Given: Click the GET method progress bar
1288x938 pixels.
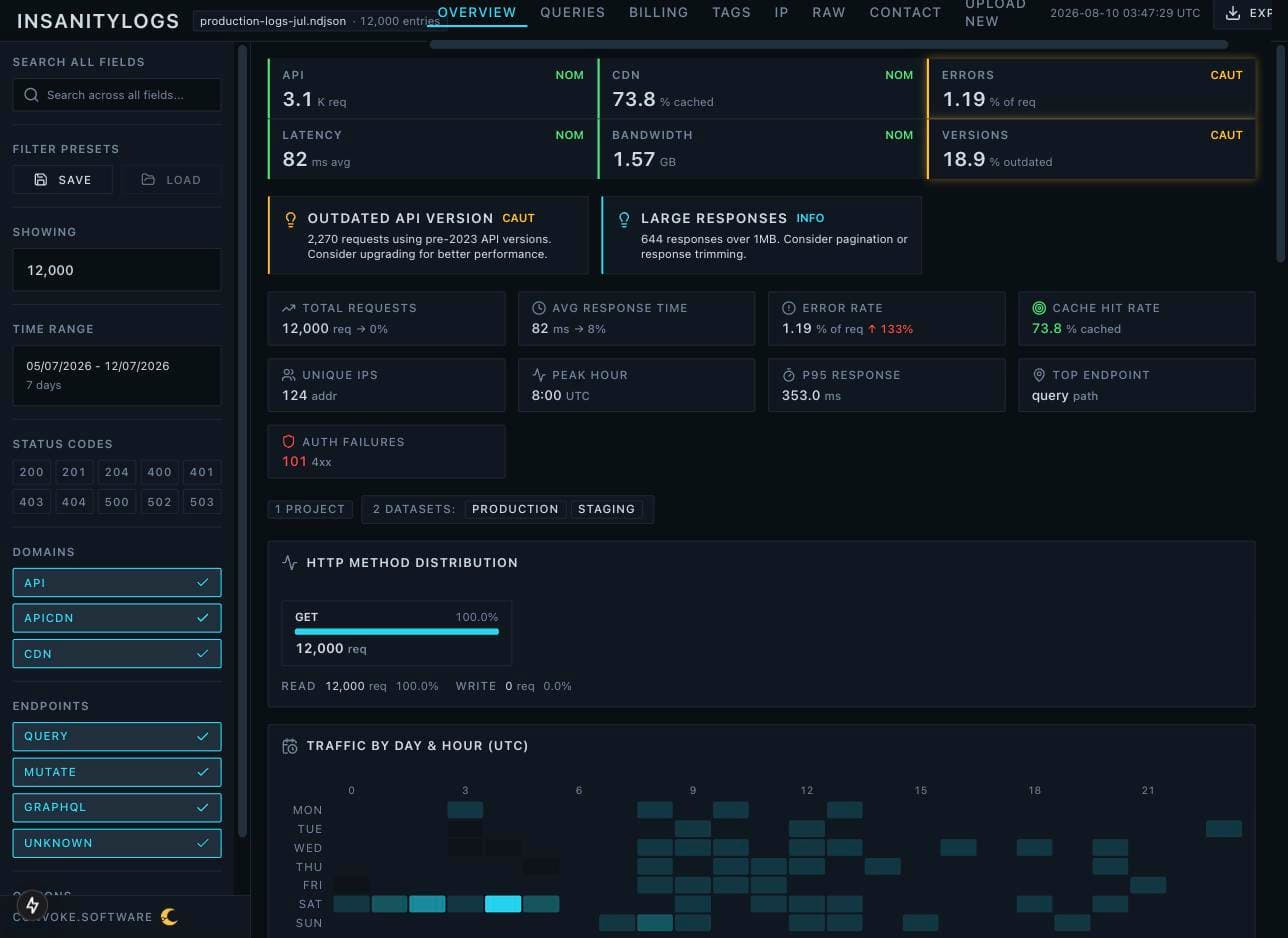Looking at the screenshot, I should click(x=397, y=632).
